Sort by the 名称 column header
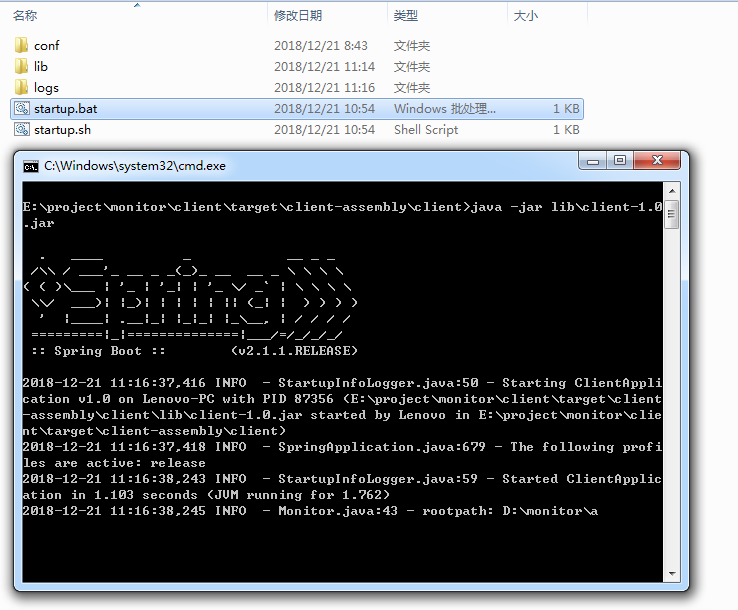This screenshot has height=610, width=738. coord(25,16)
